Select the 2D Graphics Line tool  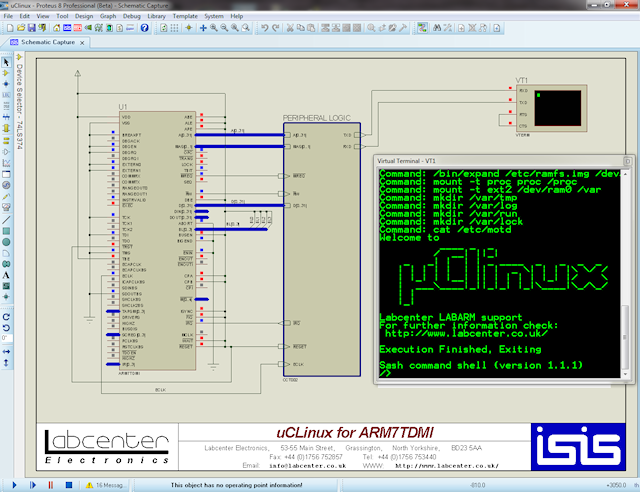pos(6,220)
